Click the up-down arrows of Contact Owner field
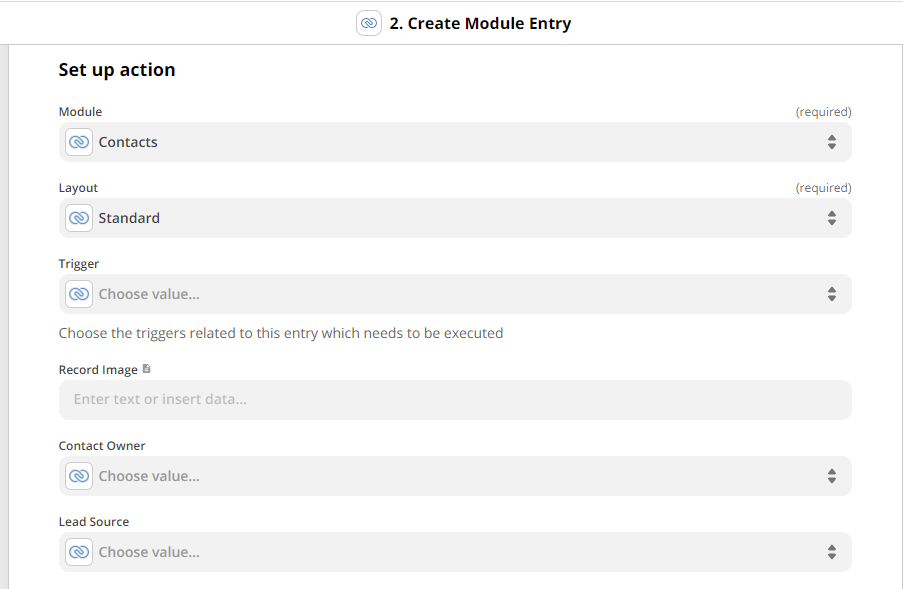903x589 pixels. (x=832, y=476)
